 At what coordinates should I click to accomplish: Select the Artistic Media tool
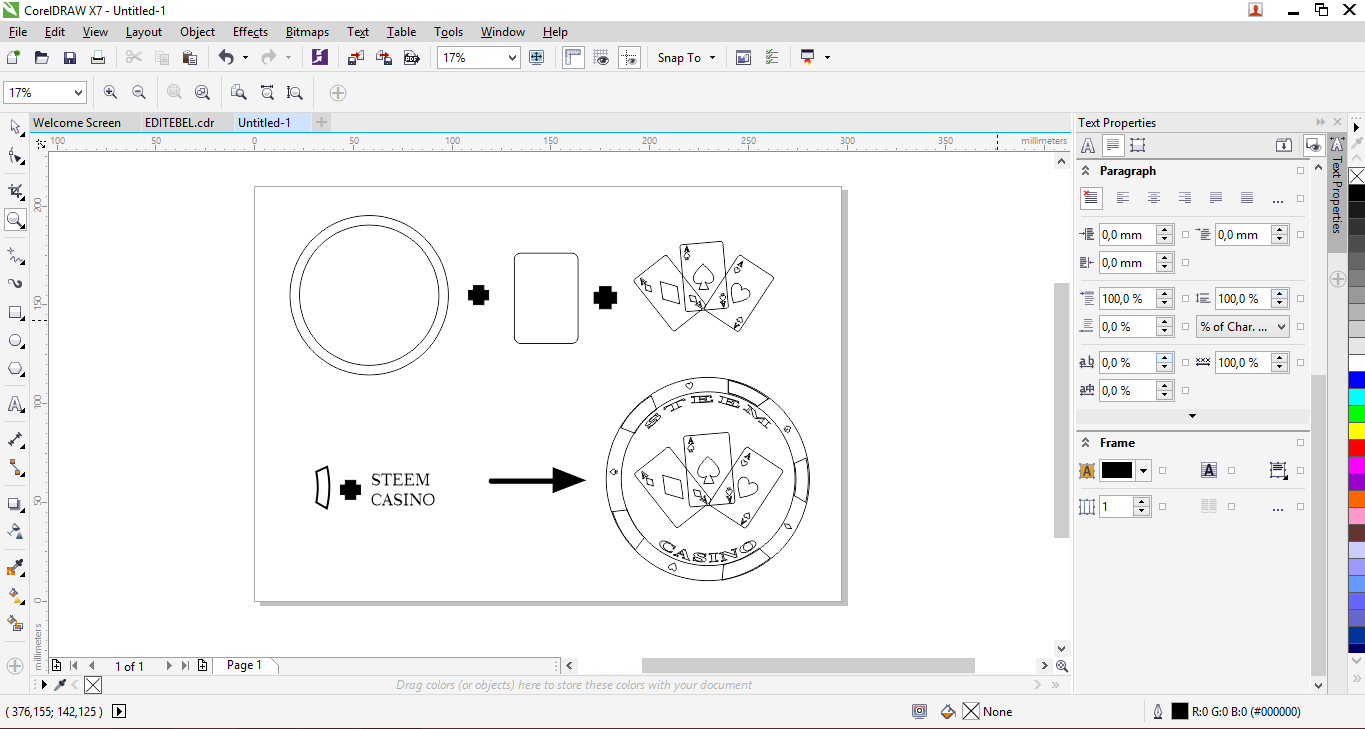point(15,283)
